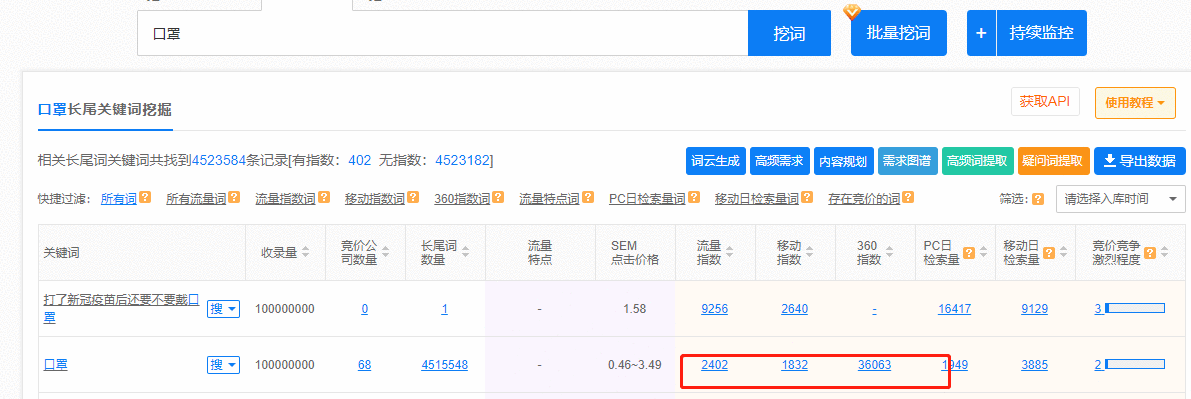Click 竞价公司数量 value 68
This screenshot has height=399, width=1191.
365,365
